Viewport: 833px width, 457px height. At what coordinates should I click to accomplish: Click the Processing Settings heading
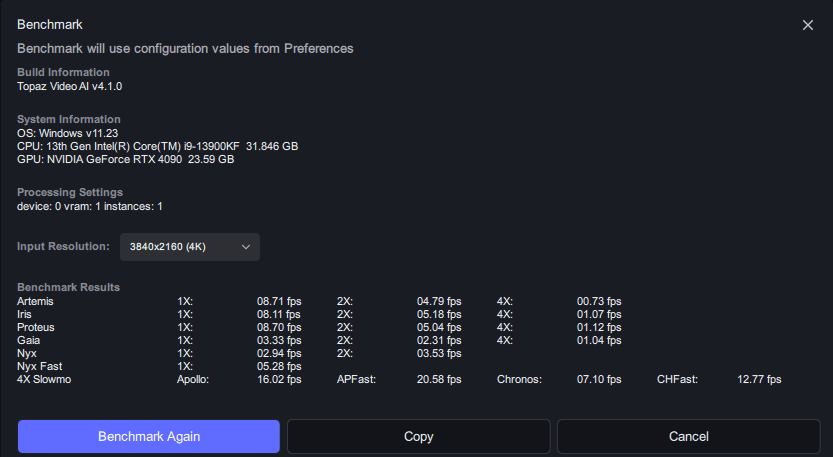pyautogui.click(x=70, y=192)
